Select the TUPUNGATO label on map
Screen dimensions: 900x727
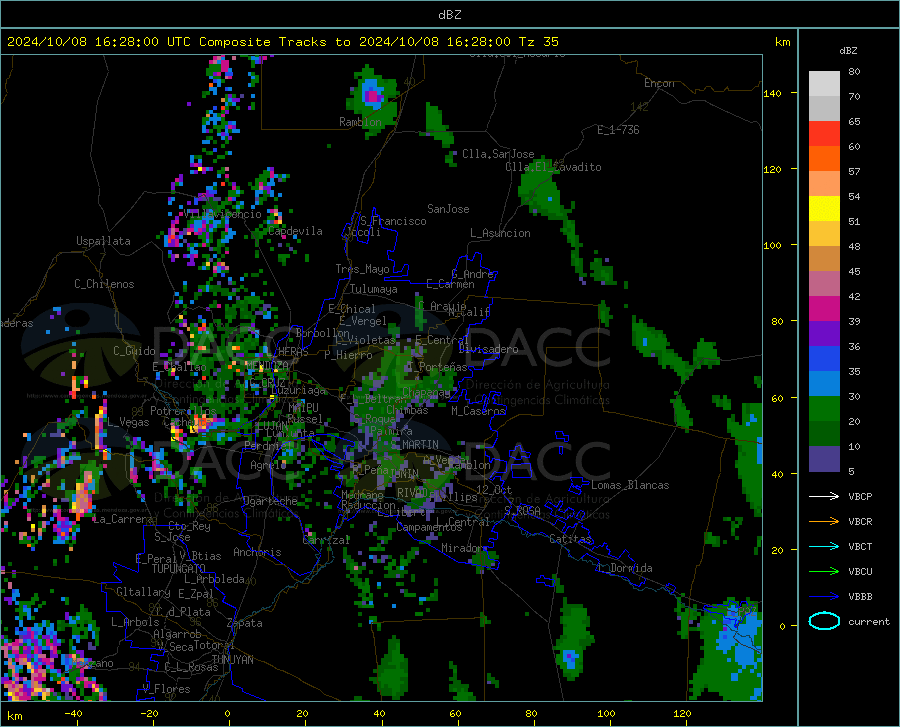coord(178,568)
